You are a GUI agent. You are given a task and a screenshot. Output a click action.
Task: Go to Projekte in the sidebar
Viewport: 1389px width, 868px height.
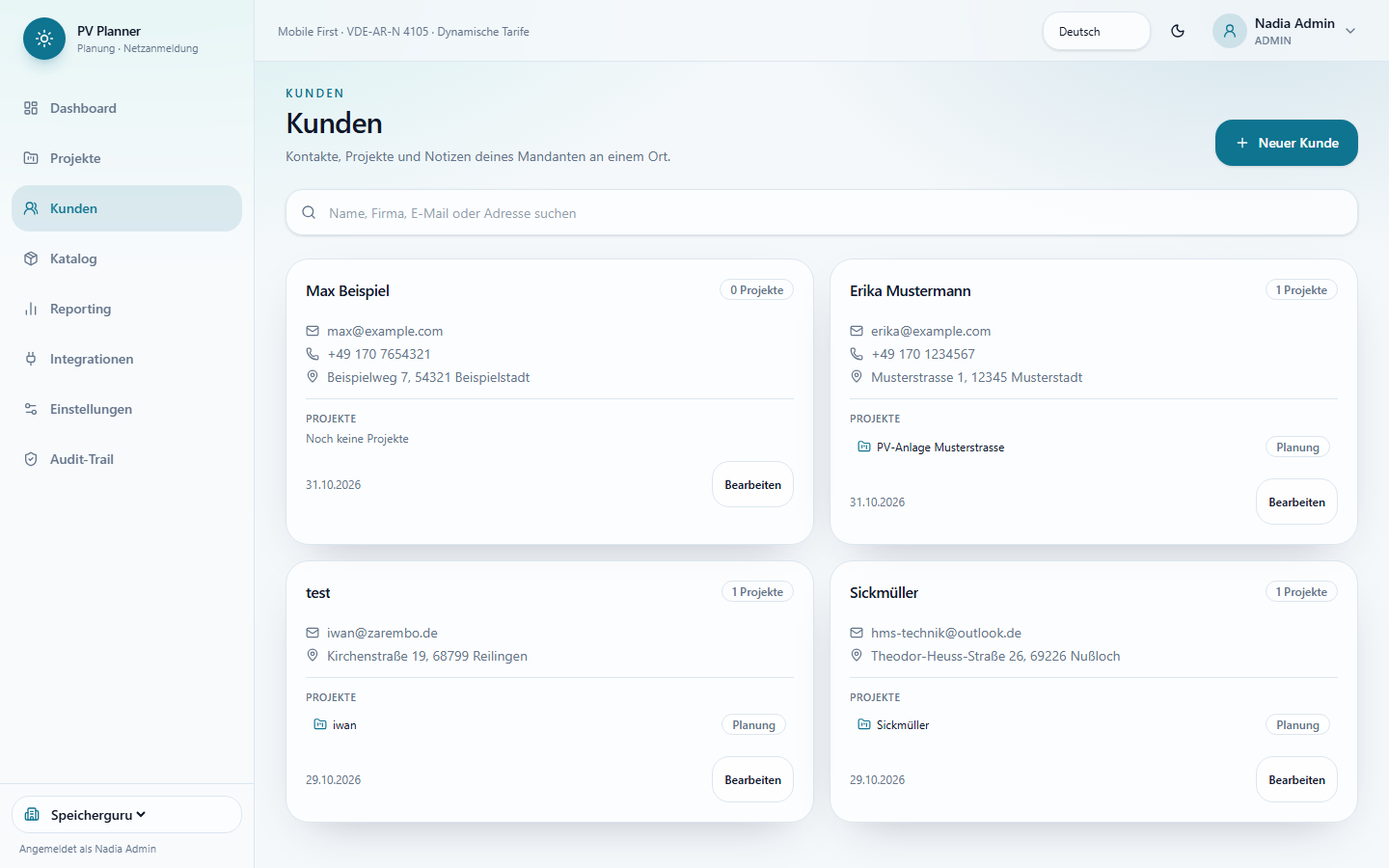126,158
